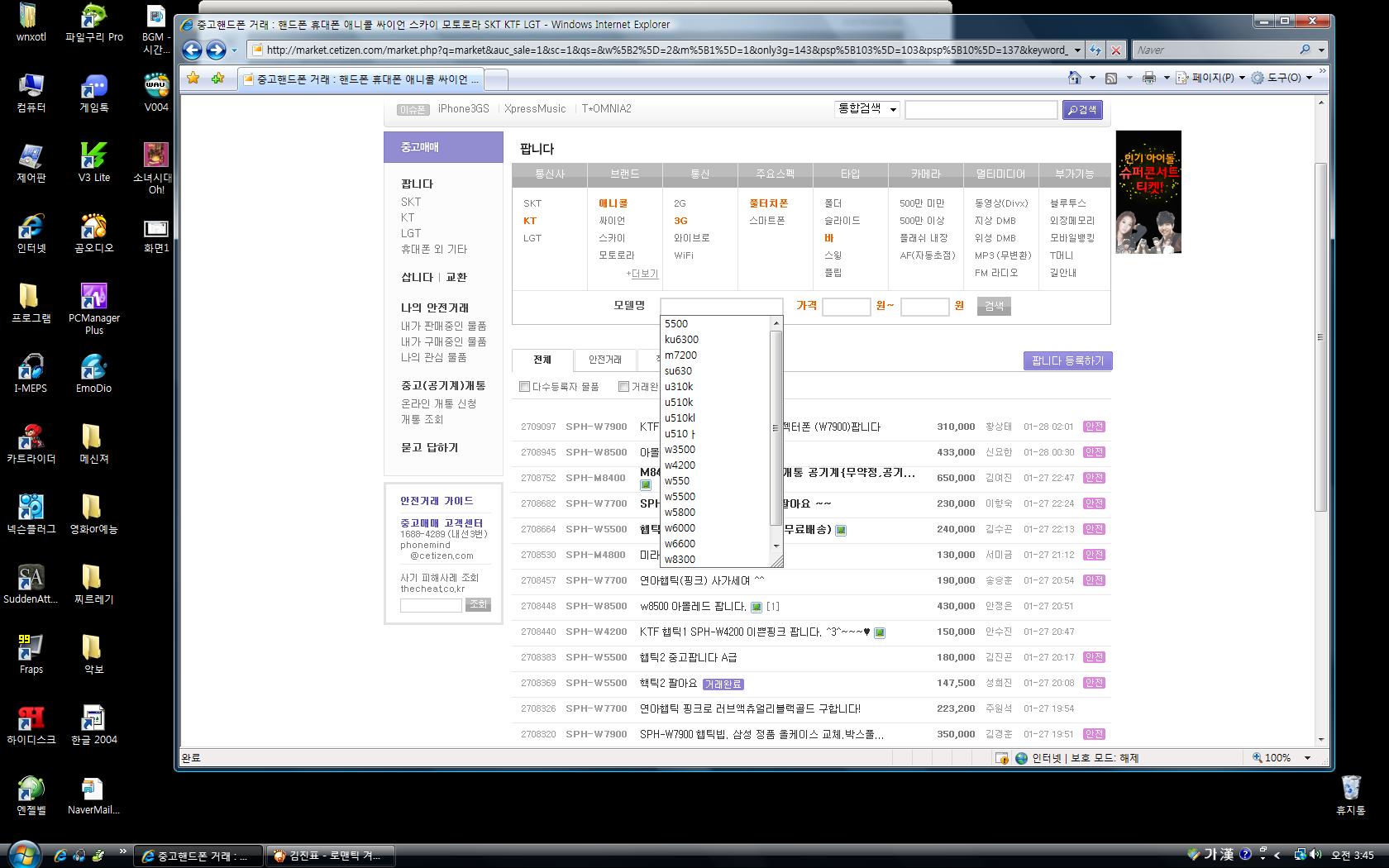Click the Naver search magnifier icon
This screenshot has width=1389, height=868.
pyautogui.click(x=1305, y=50)
